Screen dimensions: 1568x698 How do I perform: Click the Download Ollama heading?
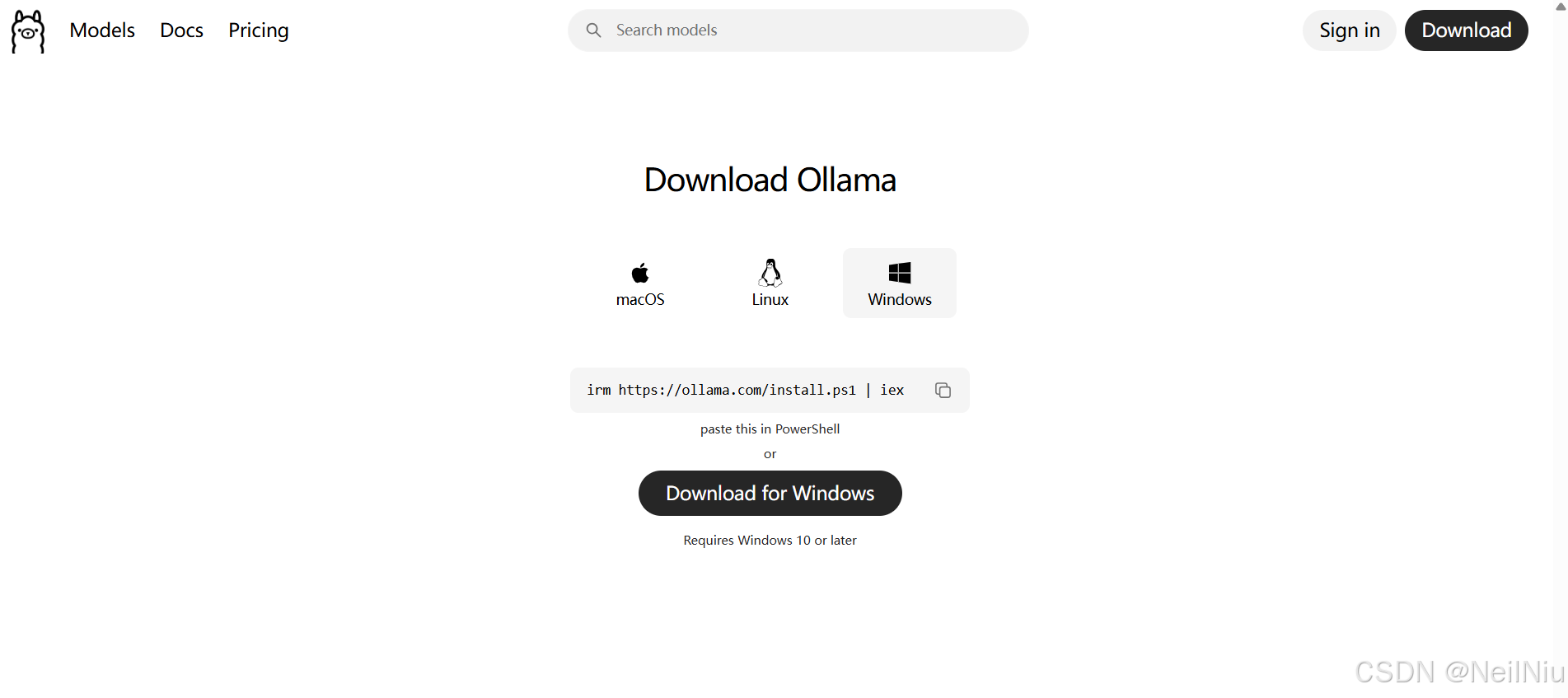pos(770,180)
